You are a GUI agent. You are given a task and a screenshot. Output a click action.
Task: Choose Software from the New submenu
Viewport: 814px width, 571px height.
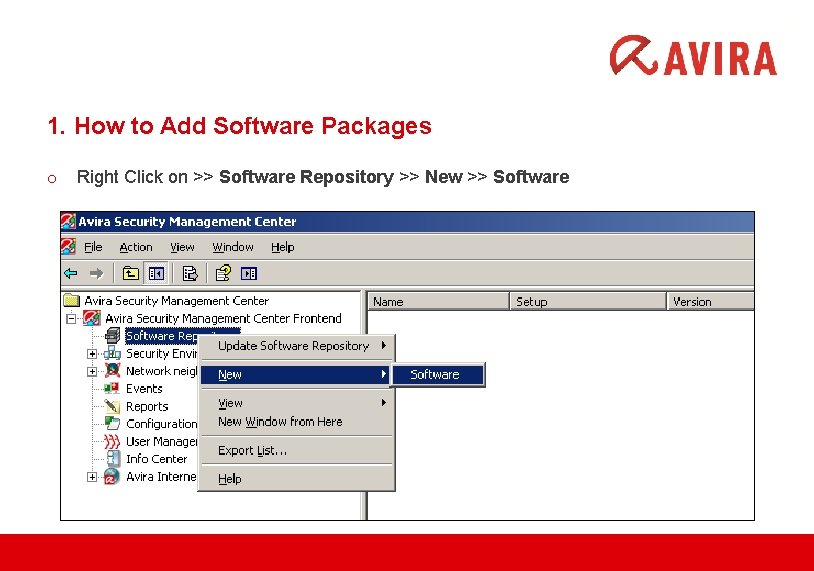438,374
